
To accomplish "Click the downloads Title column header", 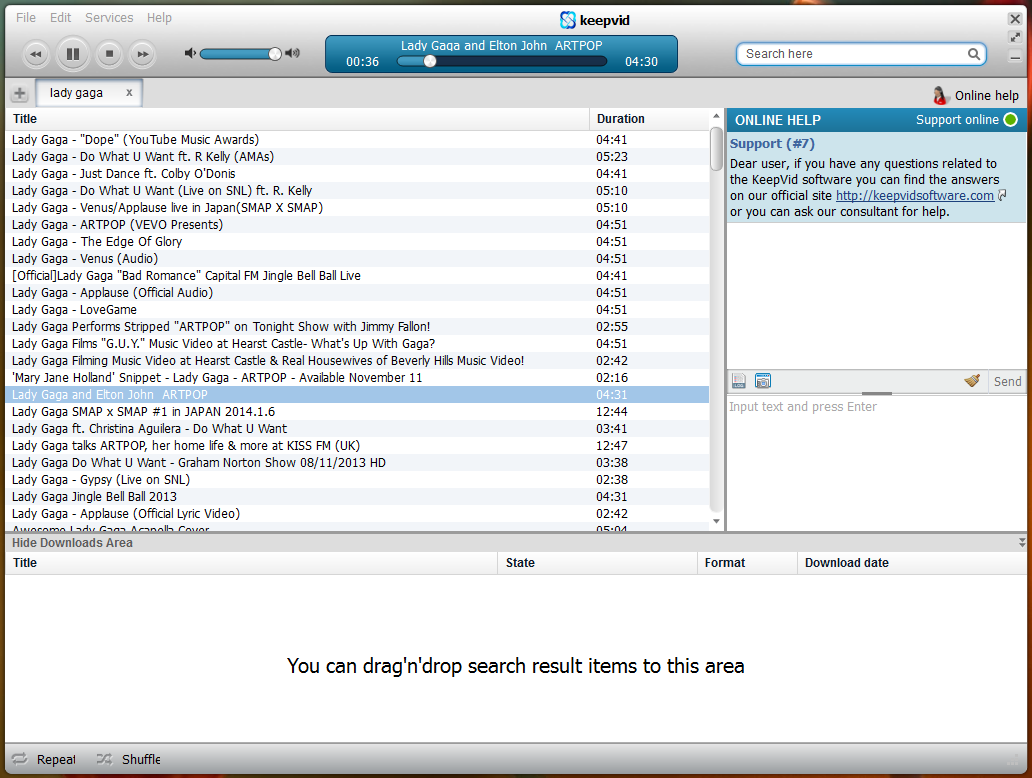I will click(x=251, y=563).
